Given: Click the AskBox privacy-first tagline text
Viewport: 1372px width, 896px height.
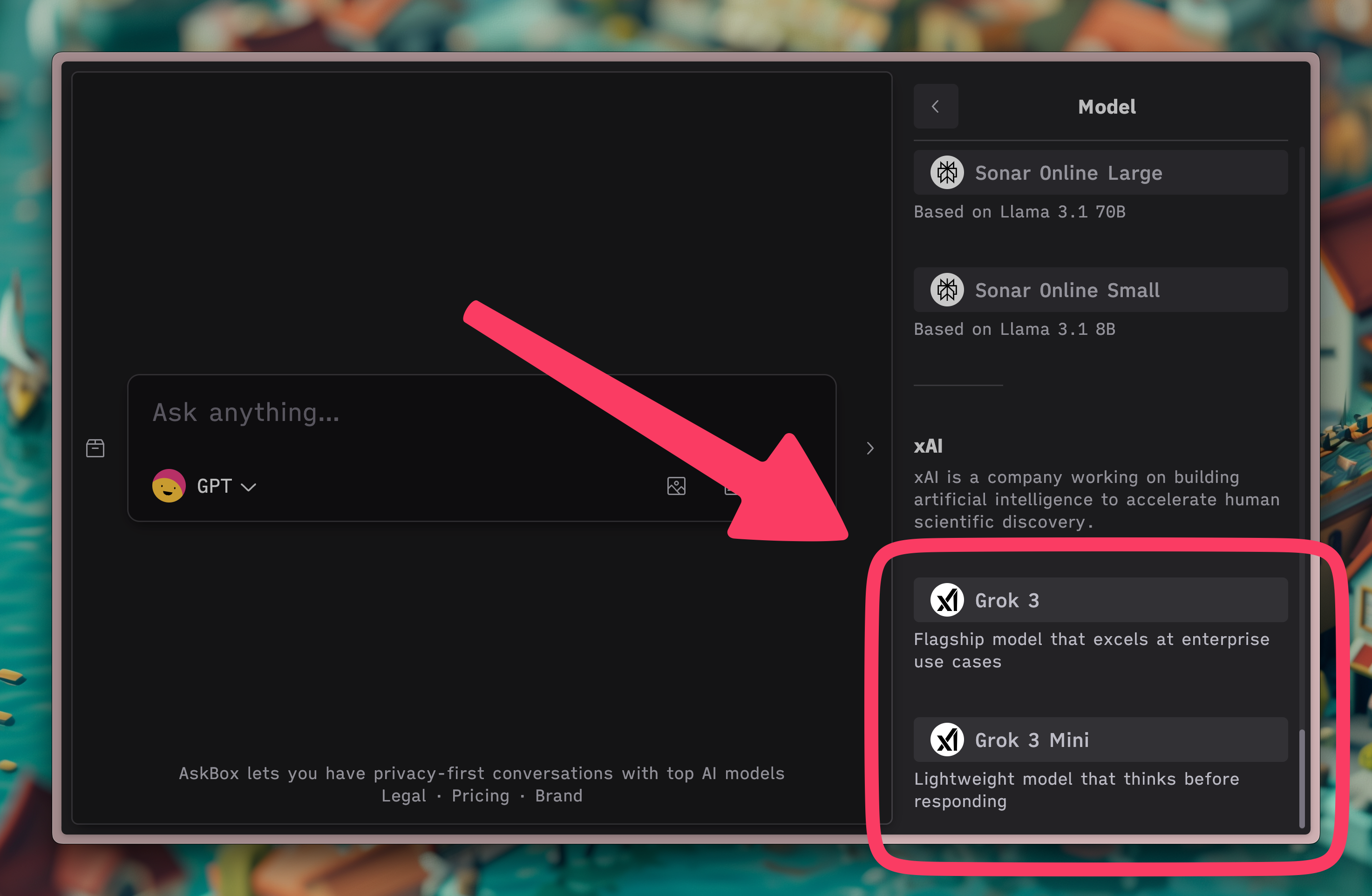Looking at the screenshot, I should (482, 773).
